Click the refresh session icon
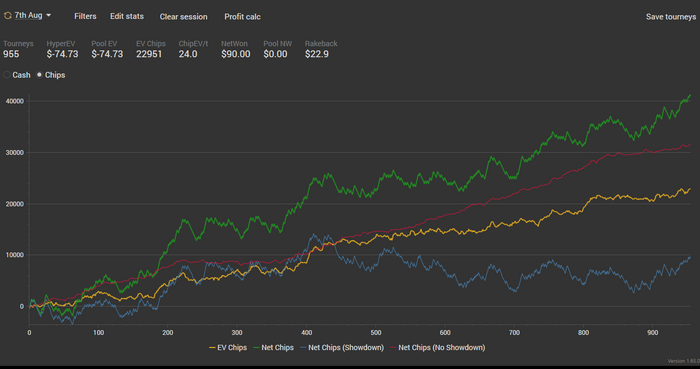 [x=8, y=16]
